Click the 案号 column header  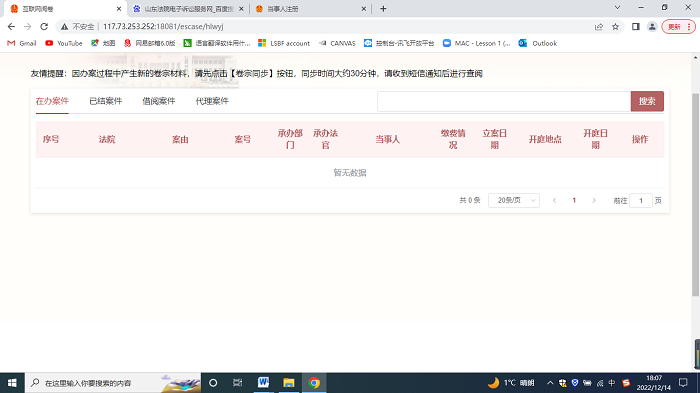coord(243,139)
